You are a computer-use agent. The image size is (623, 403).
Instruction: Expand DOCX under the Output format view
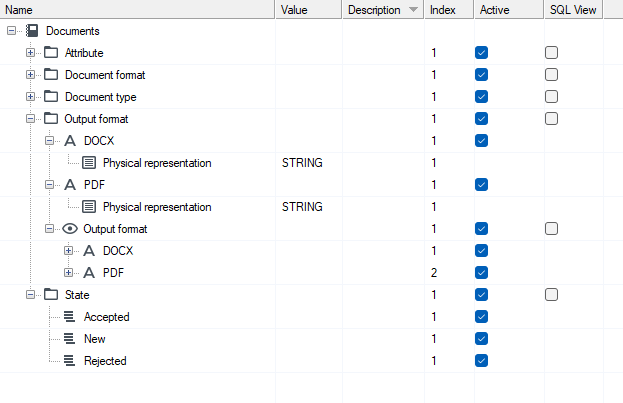68,250
